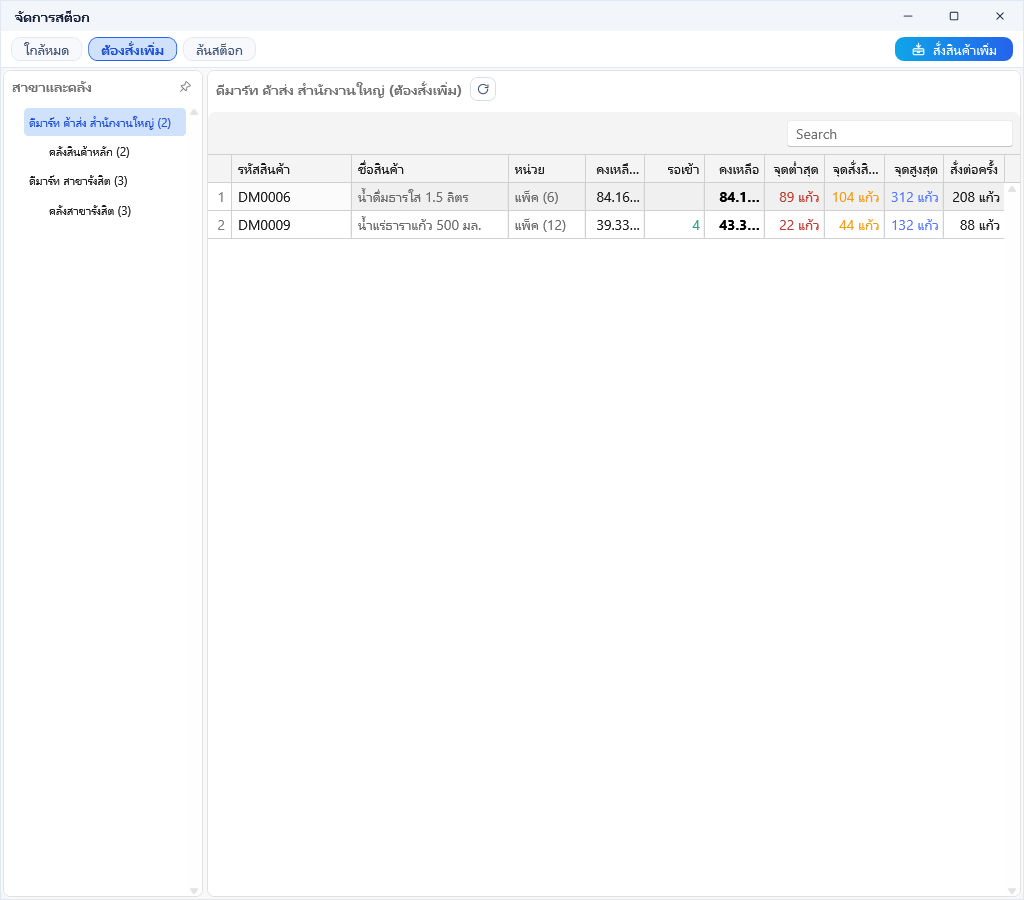Select the ต้องสั่งเพิ่ม tab
Viewport: 1024px width, 900px height.
[x=133, y=50]
